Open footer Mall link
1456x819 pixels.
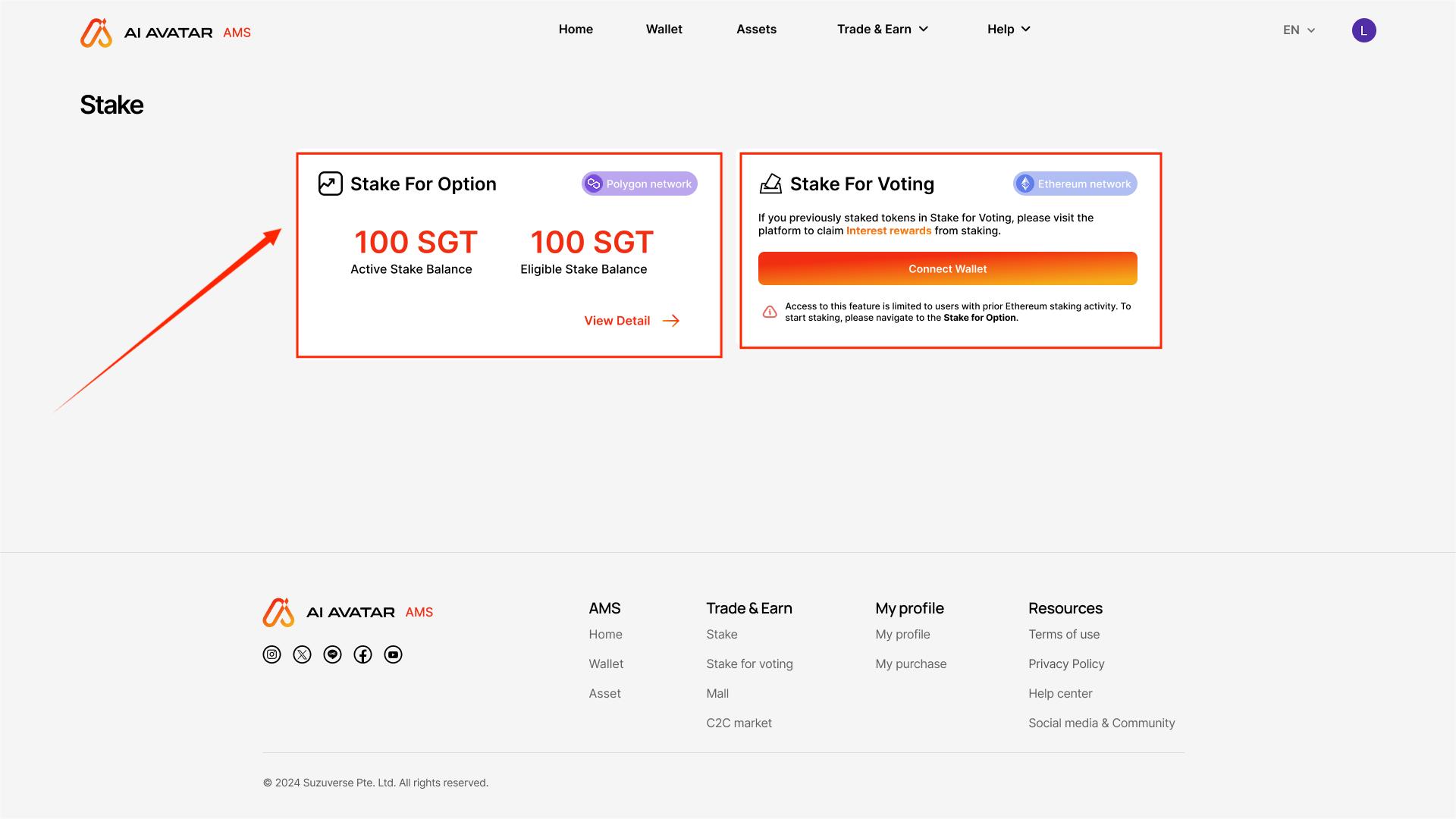pyautogui.click(x=717, y=693)
